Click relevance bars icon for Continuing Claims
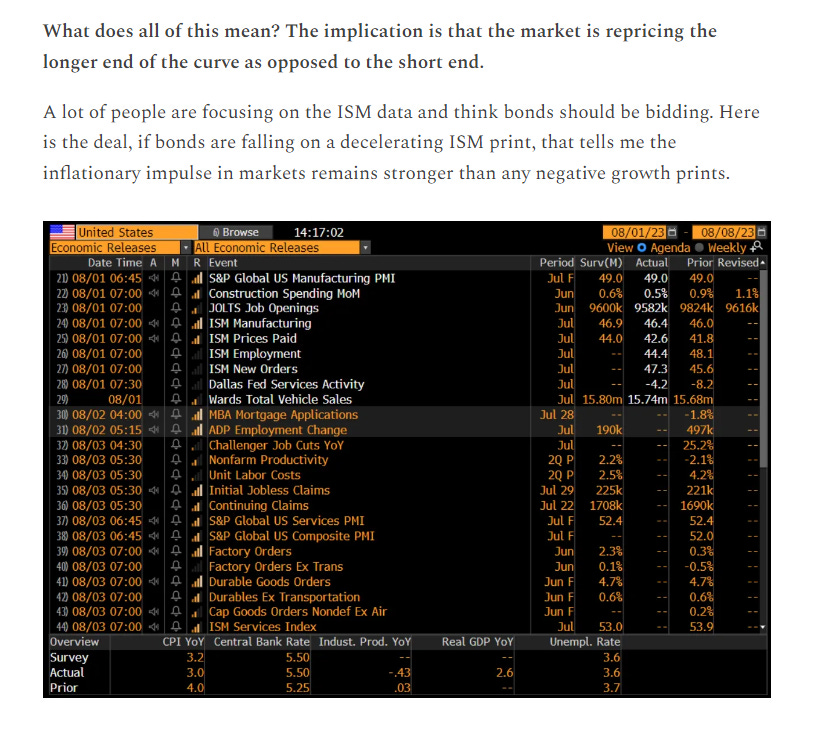Image resolution: width=834 pixels, height=731 pixels. (x=197, y=505)
